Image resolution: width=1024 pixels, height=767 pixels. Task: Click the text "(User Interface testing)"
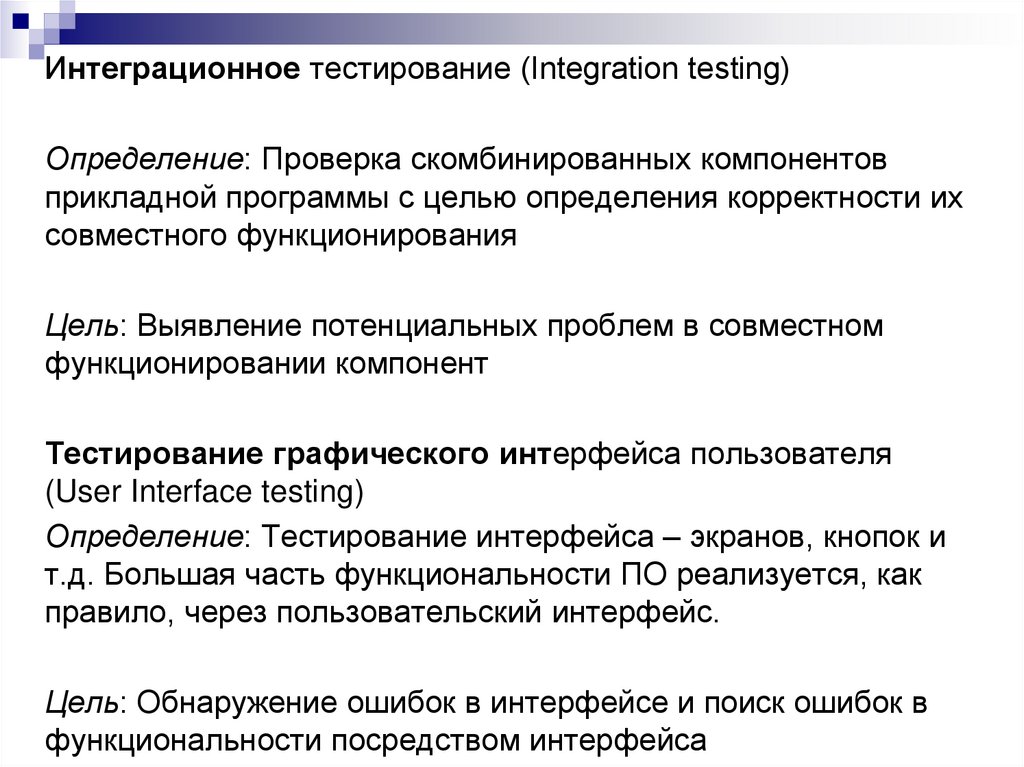204,492
